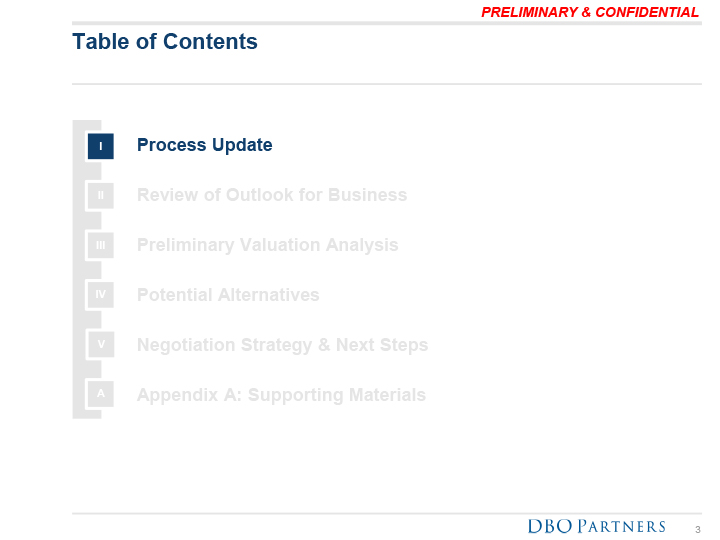Image resolution: width=720 pixels, height=540 pixels.
Task: Click the Table of Contents heading
Action: tap(165, 42)
